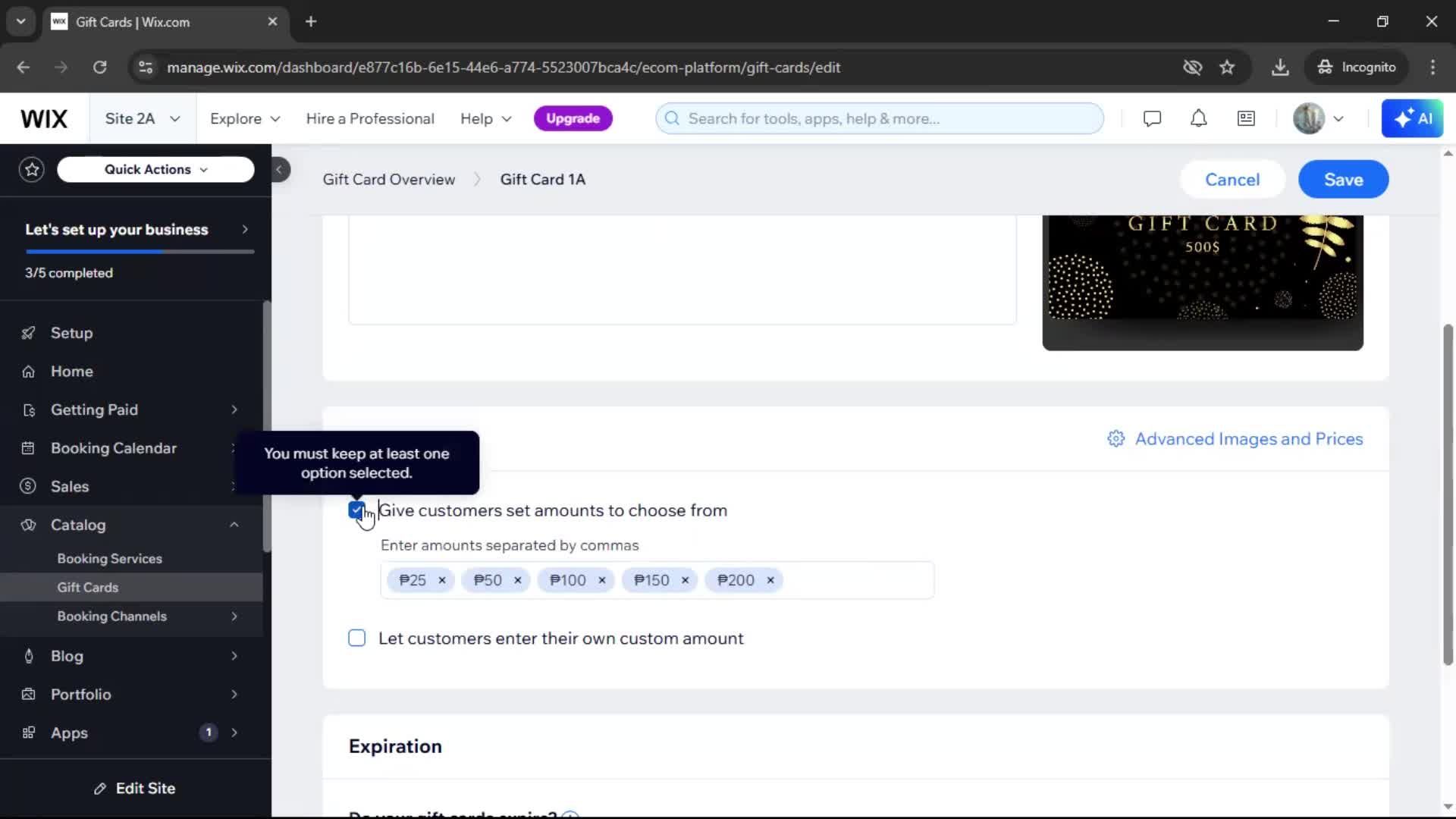Click the Upgrade button
Viewport: 1456px width, 819px height.
[x=573, y=119]
